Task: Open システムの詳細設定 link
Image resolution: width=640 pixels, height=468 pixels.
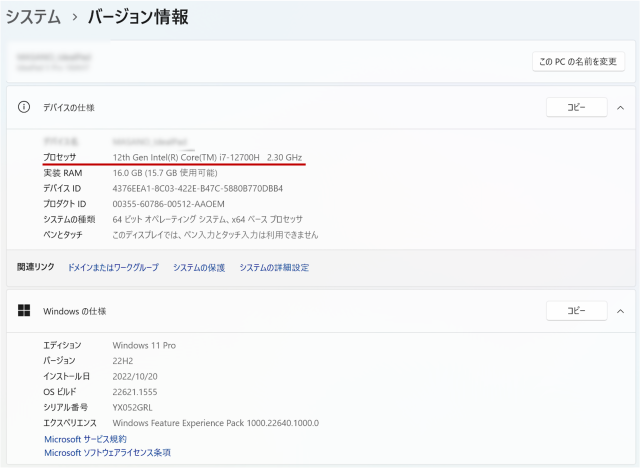Action: click(274, 267)
